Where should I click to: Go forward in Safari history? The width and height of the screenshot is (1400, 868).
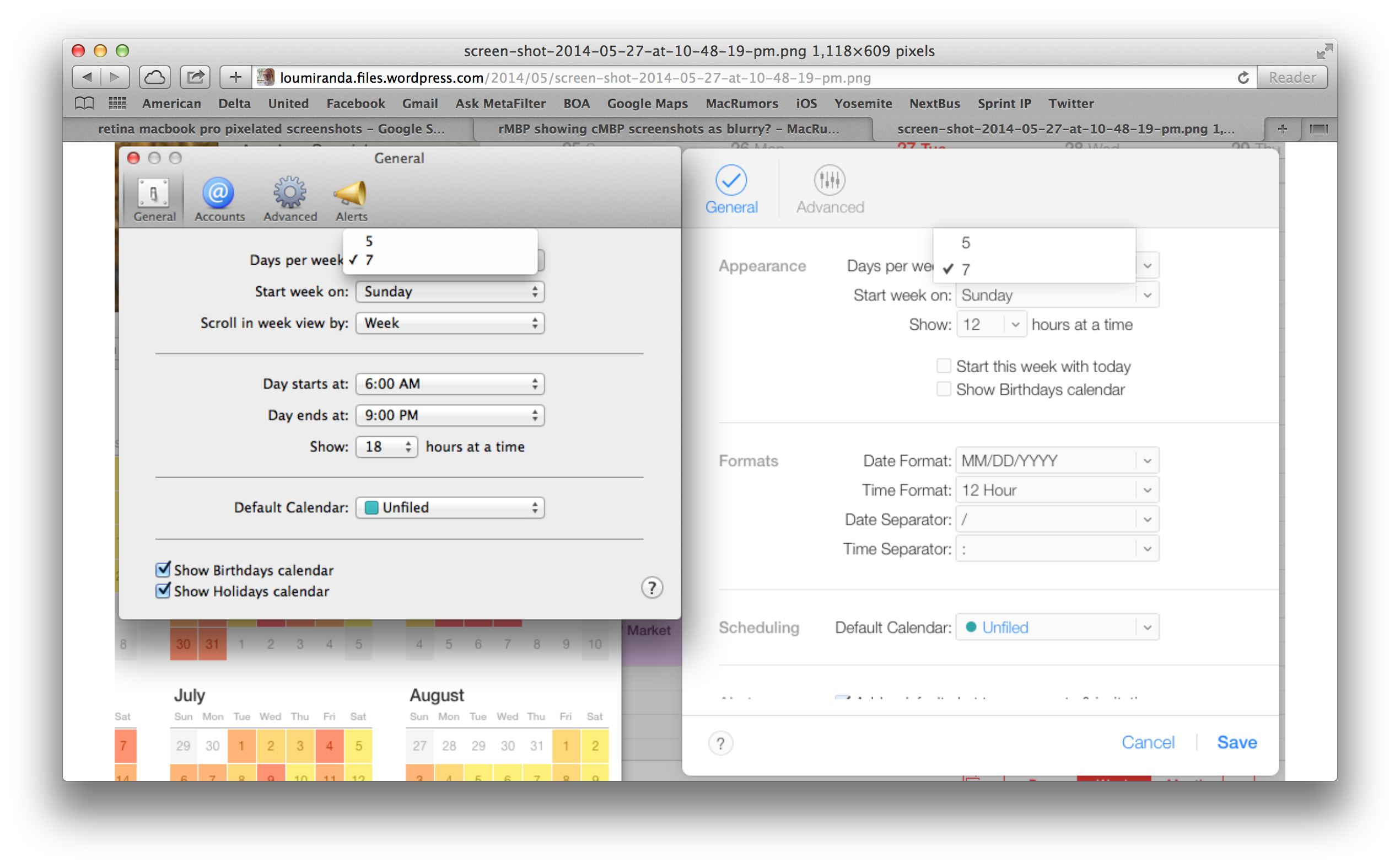click(x=115, y=77)
